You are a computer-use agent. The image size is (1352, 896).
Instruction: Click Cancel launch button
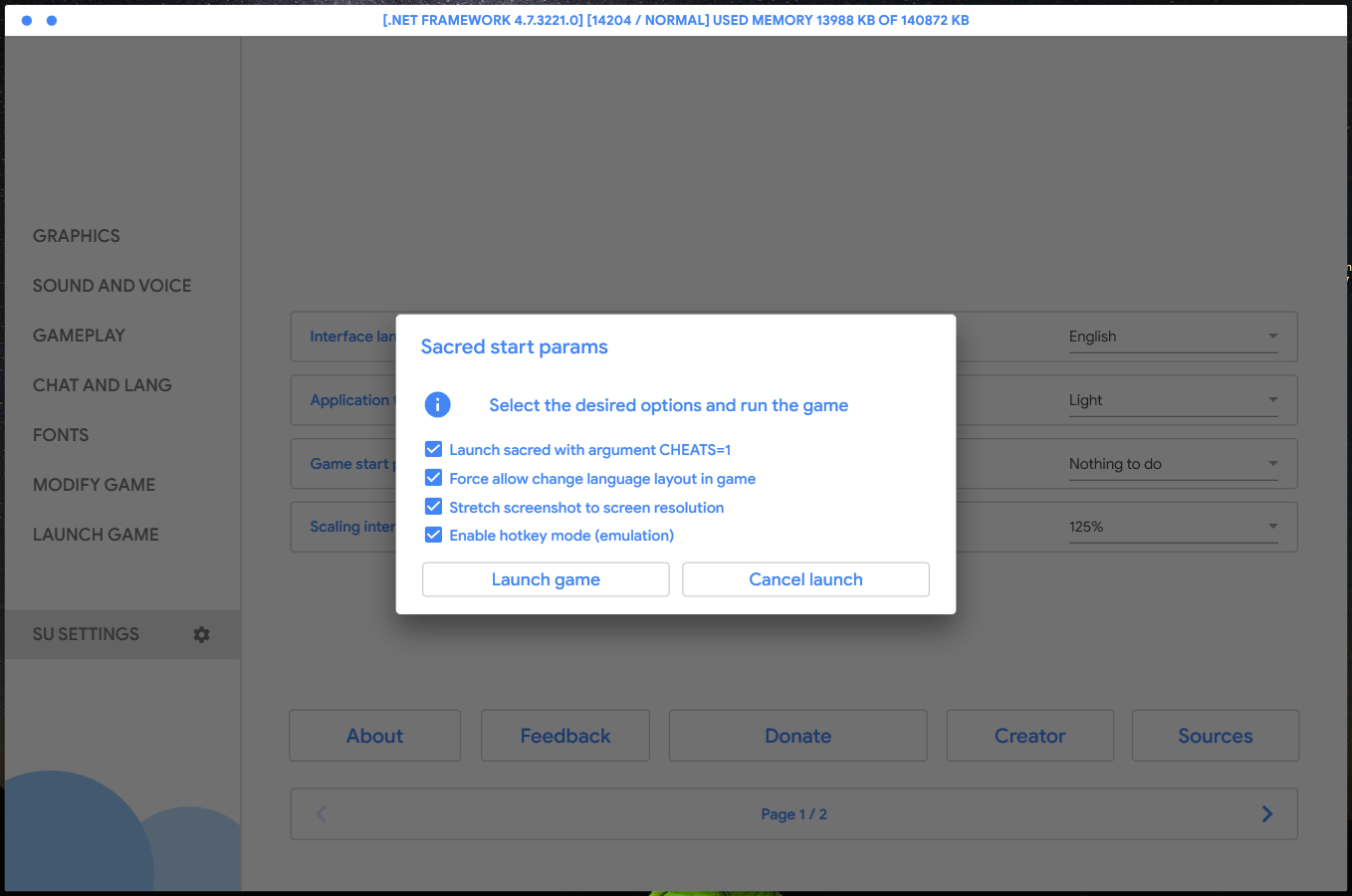805,579
